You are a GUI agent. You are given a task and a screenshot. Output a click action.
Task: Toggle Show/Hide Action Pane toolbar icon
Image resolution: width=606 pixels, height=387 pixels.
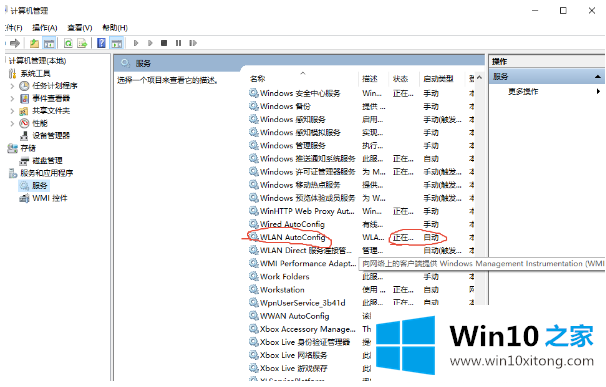point(117,43)
